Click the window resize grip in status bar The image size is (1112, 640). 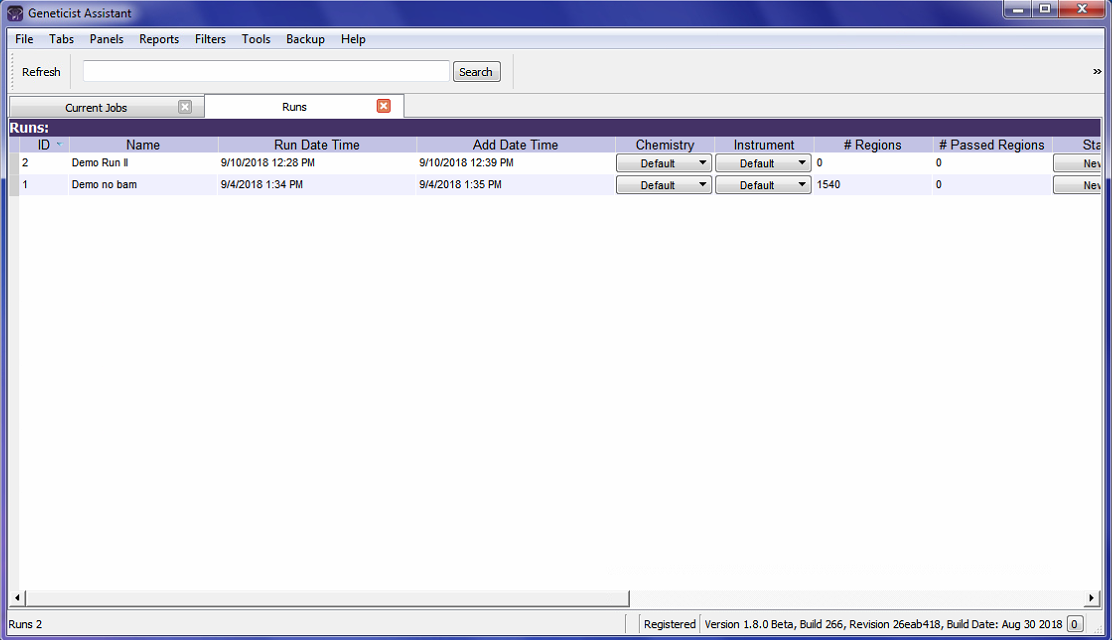[1097, 629]
